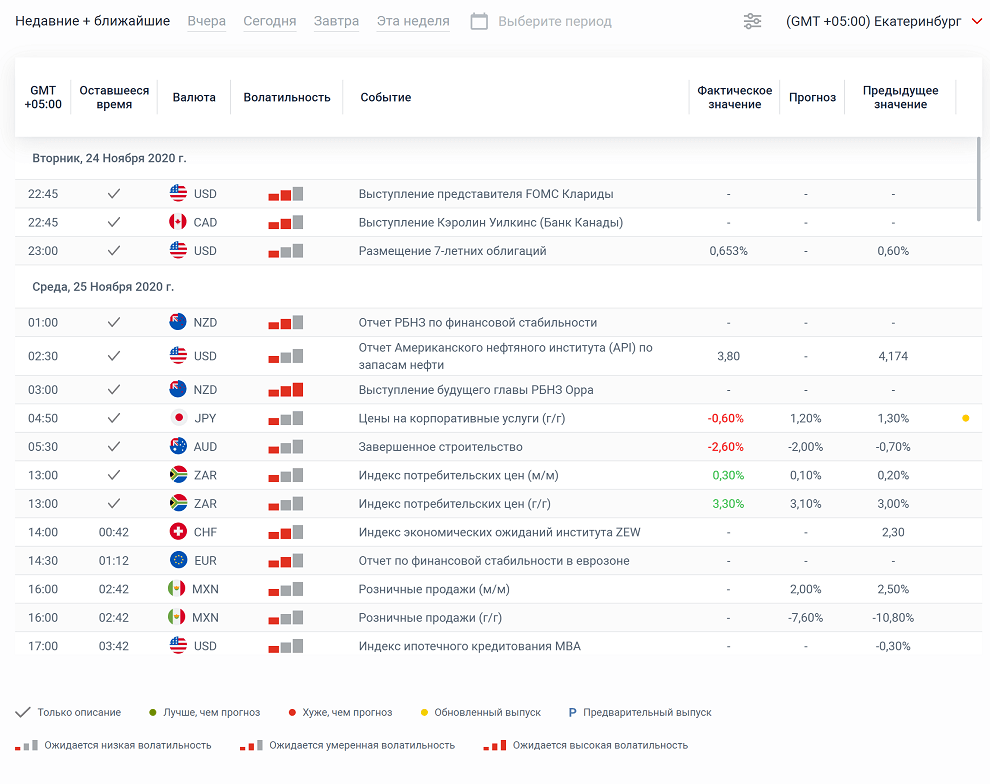Click the vertical scrollbar of events table

[979, 180]
